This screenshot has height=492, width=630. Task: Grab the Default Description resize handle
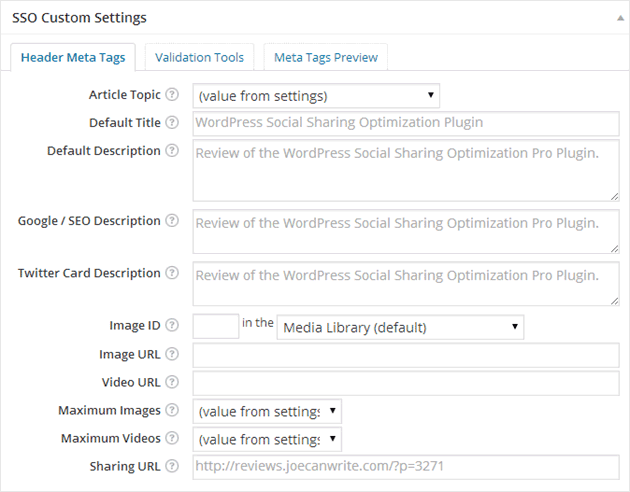click(x=614, y=196)
